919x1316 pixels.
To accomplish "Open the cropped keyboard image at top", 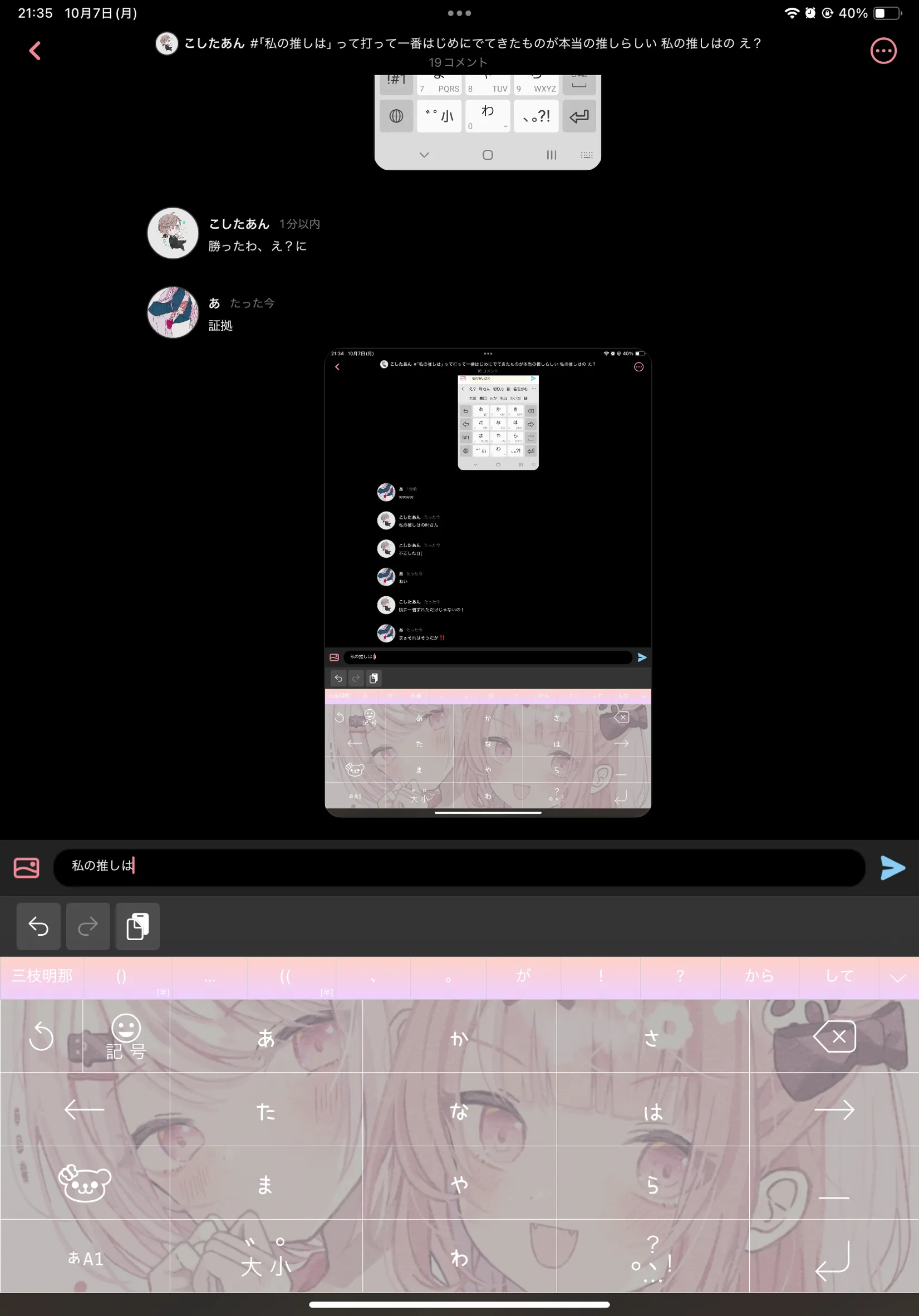I will pos(488,122).
